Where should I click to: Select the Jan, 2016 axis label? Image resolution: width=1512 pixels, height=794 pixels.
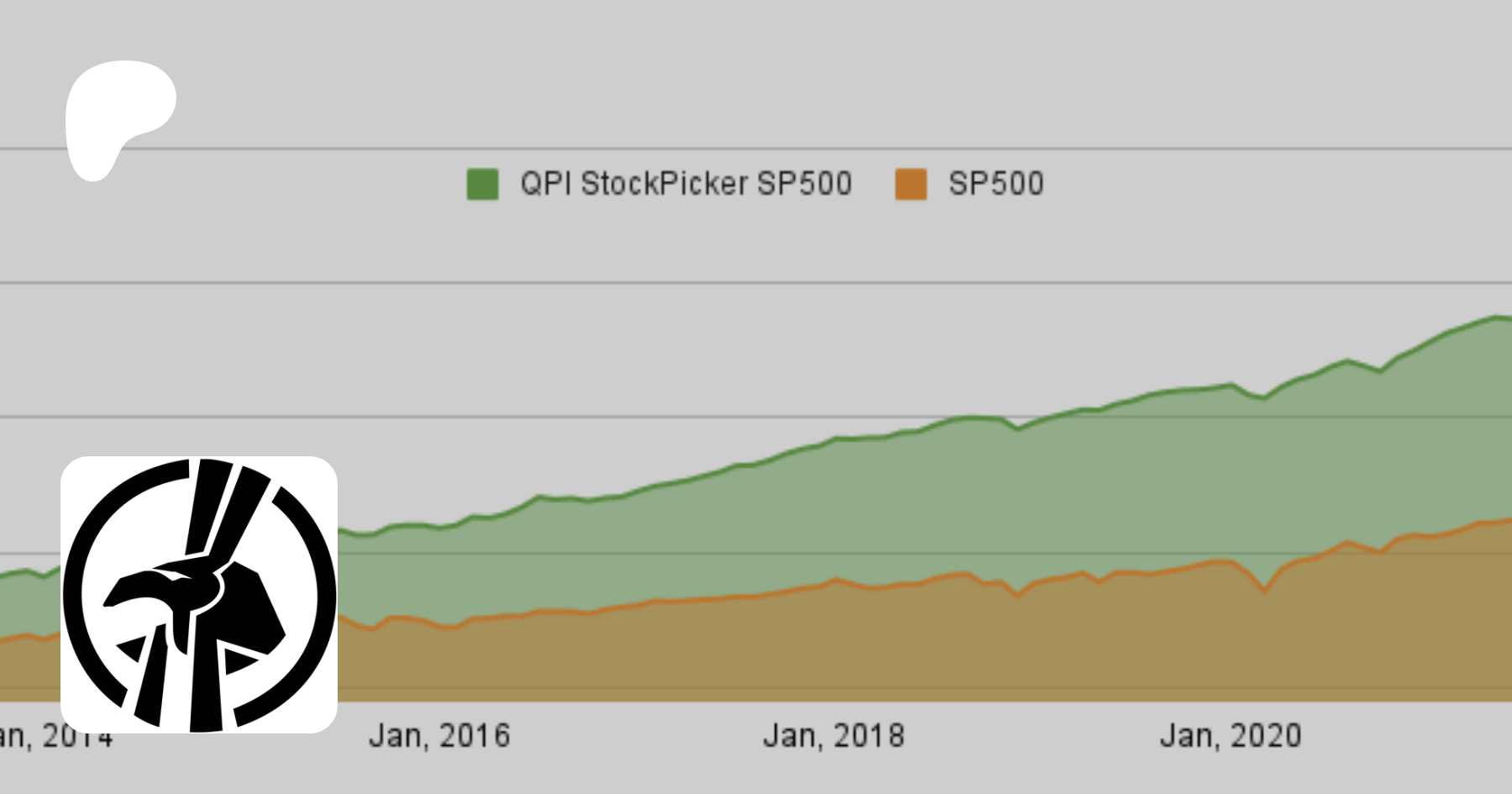pyautogui.click(x=439, y=736)
